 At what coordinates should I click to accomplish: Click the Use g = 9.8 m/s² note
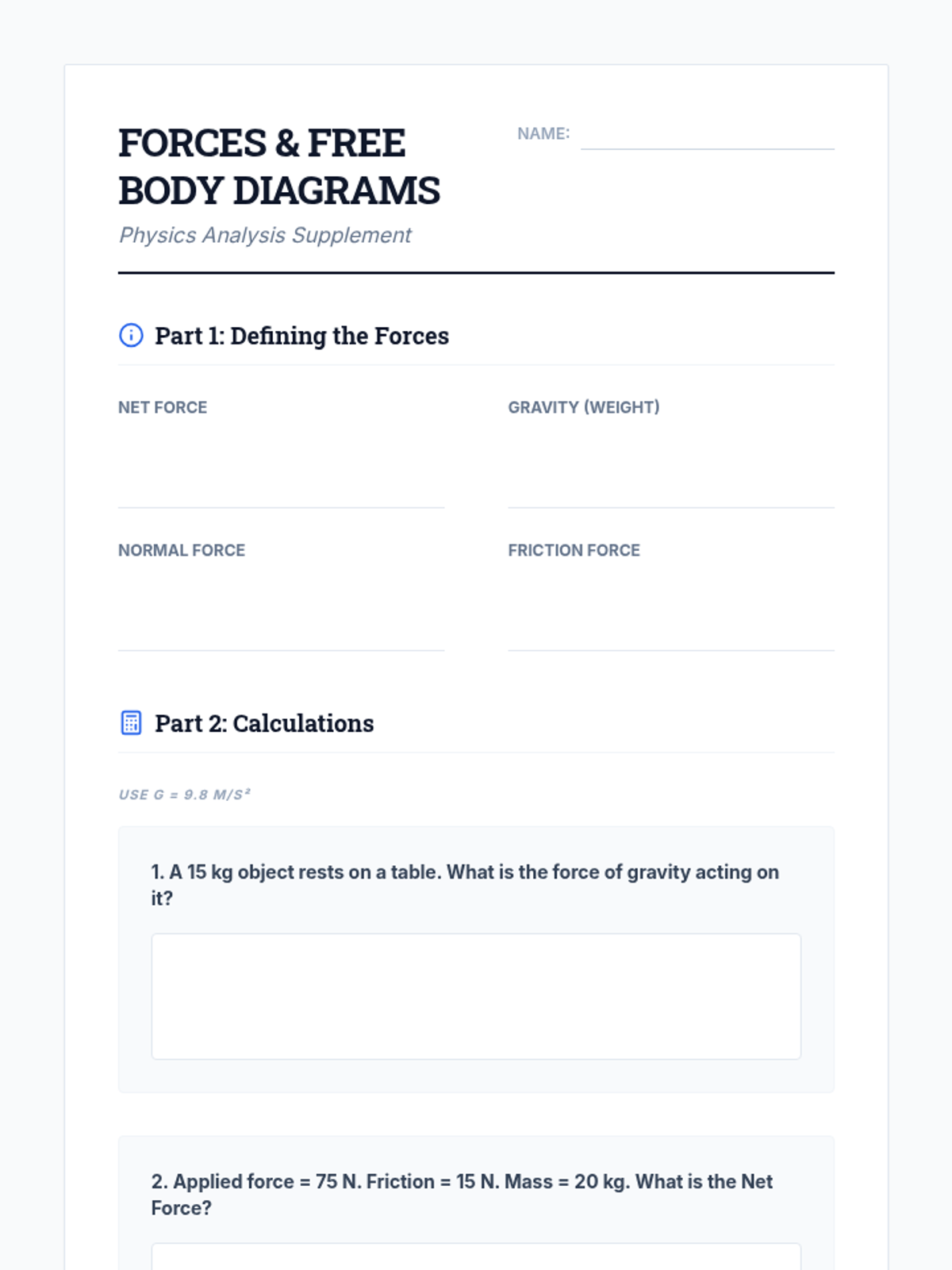[x=184, y=795]
